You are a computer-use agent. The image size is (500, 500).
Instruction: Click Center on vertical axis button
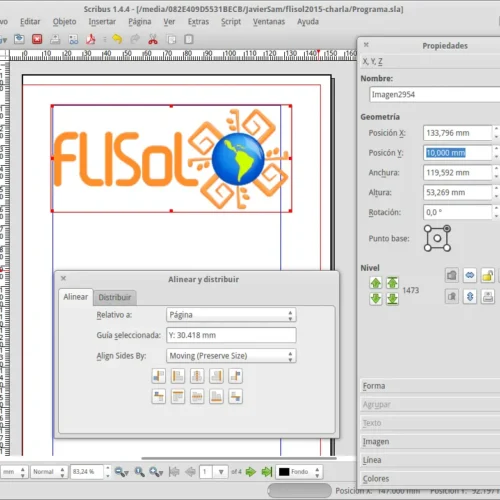(x=197, y=376)
